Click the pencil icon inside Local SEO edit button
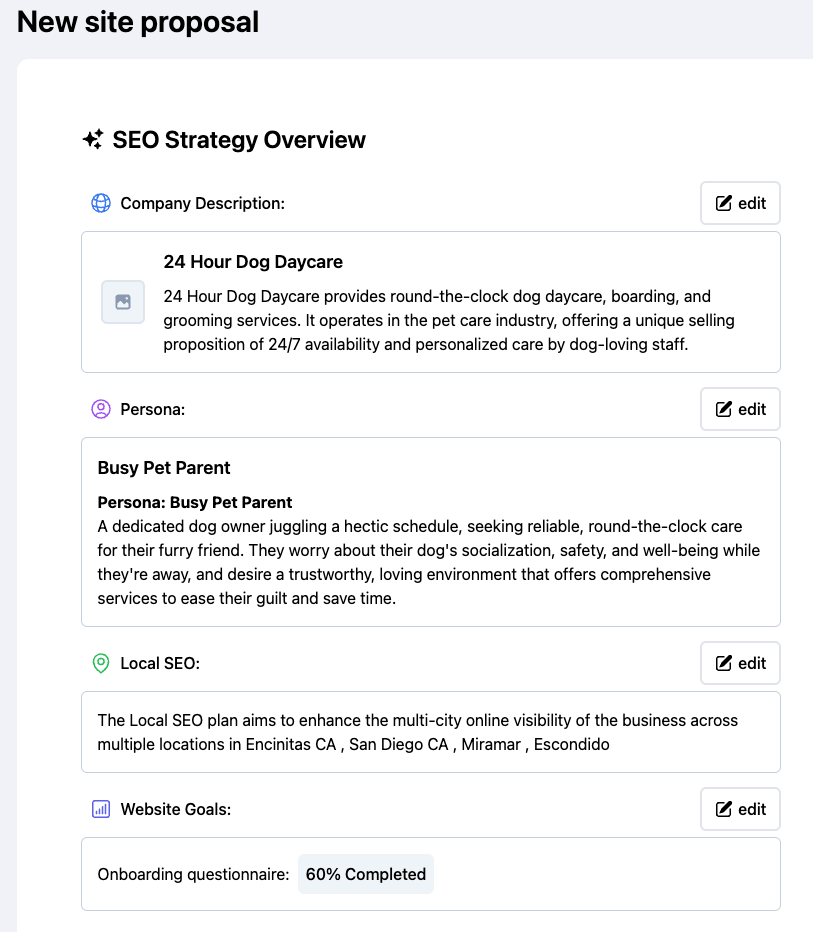 724,663
